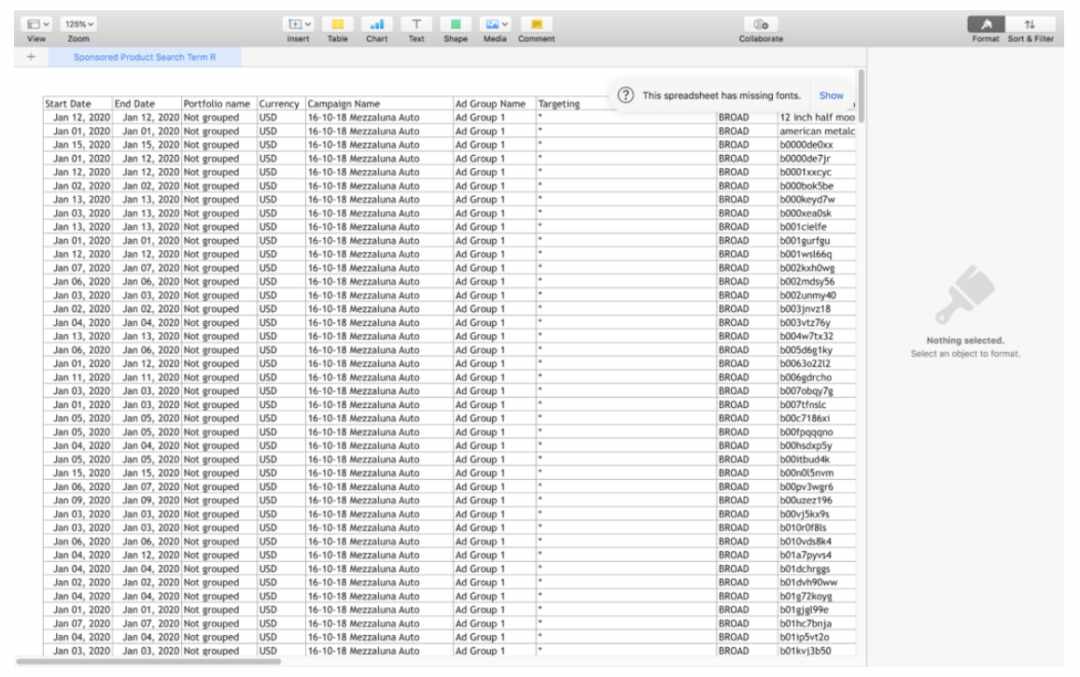Select the cell 'b00pv3wgr6'
Viewport: 1080px width, 677px height.
[817, 486]
